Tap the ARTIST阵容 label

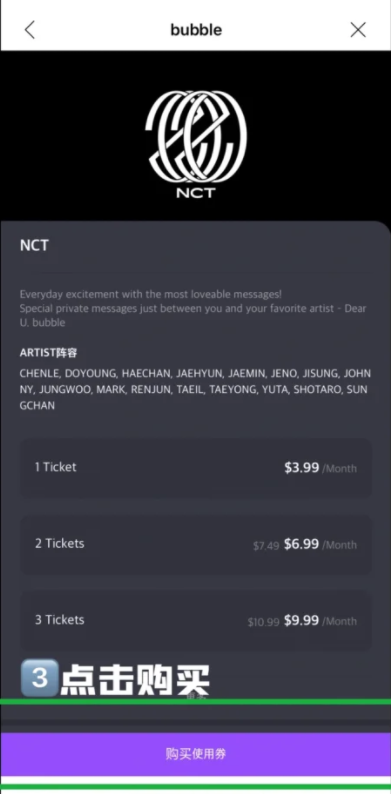click(49, 353)
